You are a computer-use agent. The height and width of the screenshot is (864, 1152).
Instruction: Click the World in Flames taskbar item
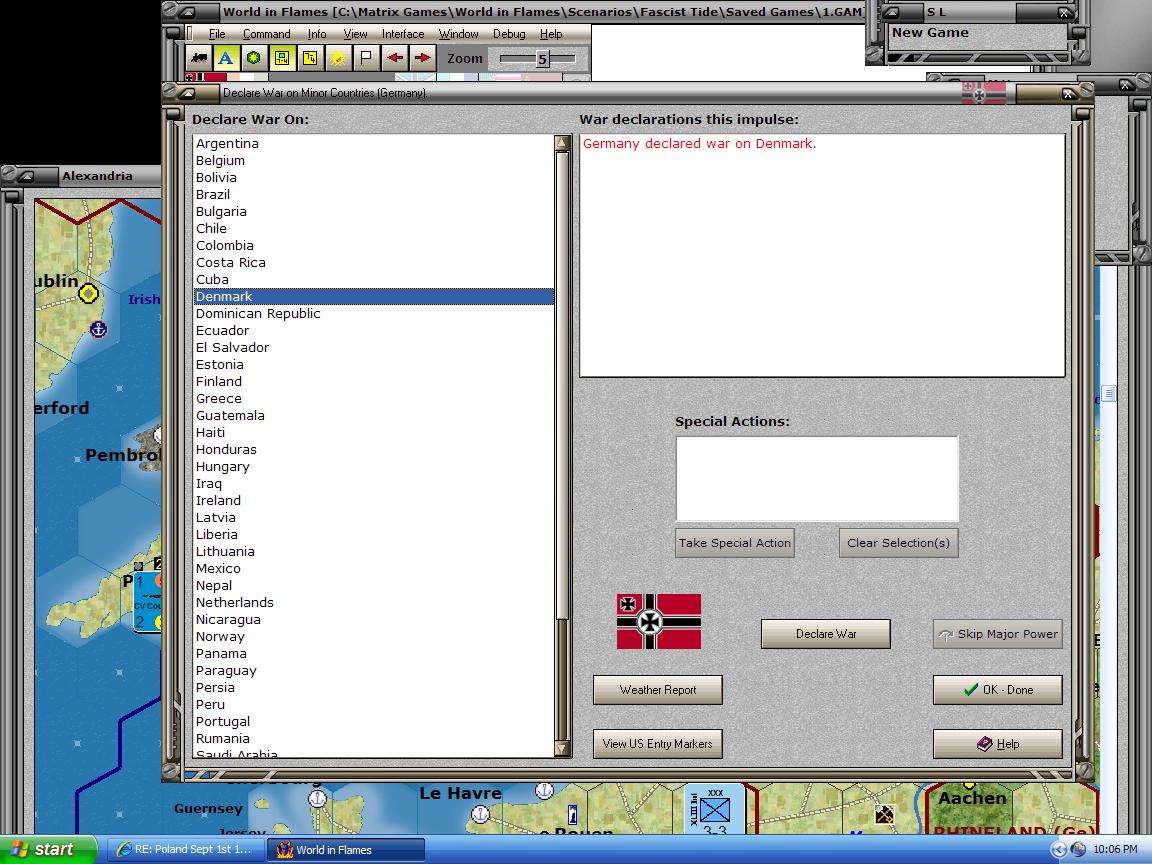click(345, 849)
